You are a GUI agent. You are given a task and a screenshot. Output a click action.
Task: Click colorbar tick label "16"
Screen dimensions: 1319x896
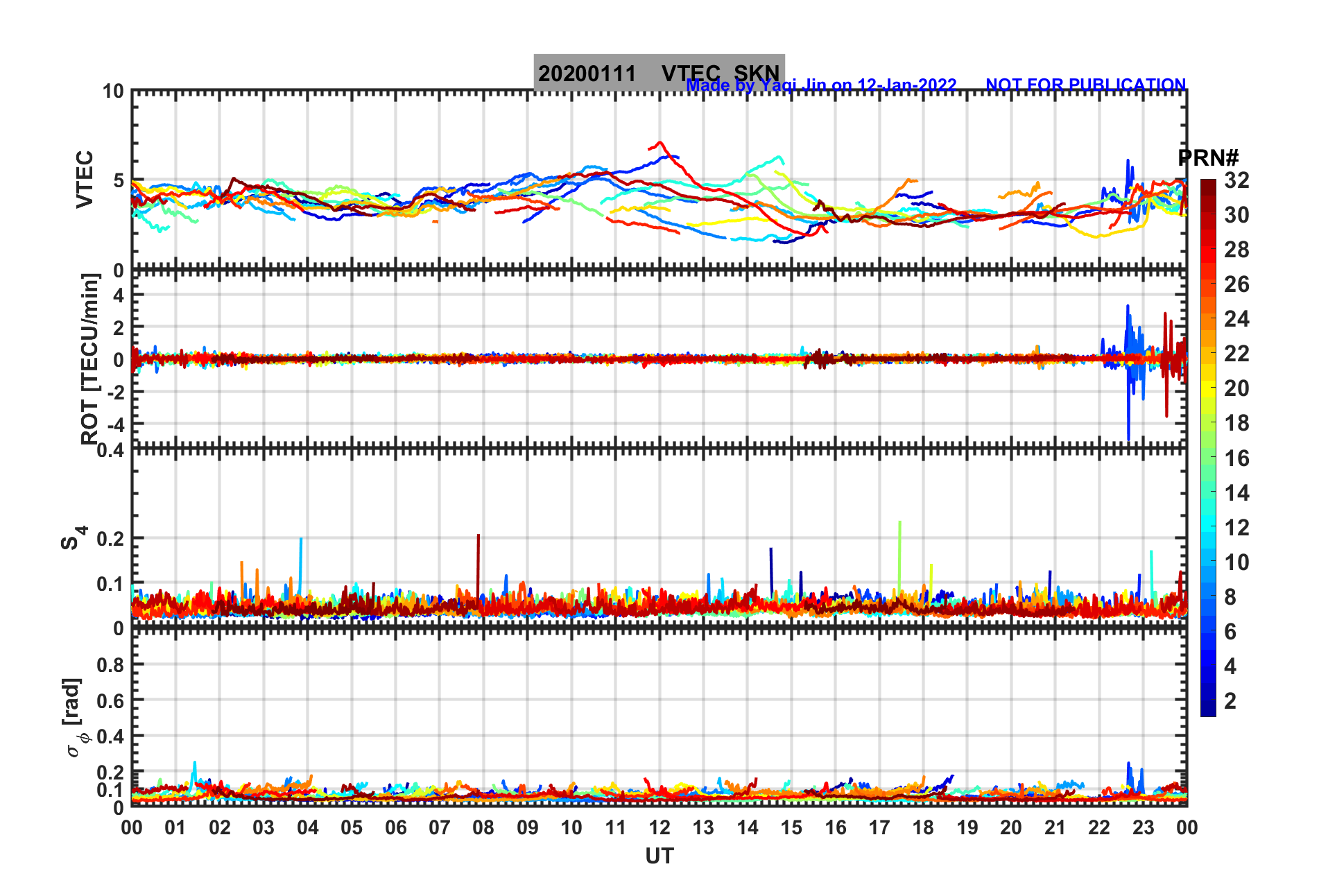click(1236, 458)
